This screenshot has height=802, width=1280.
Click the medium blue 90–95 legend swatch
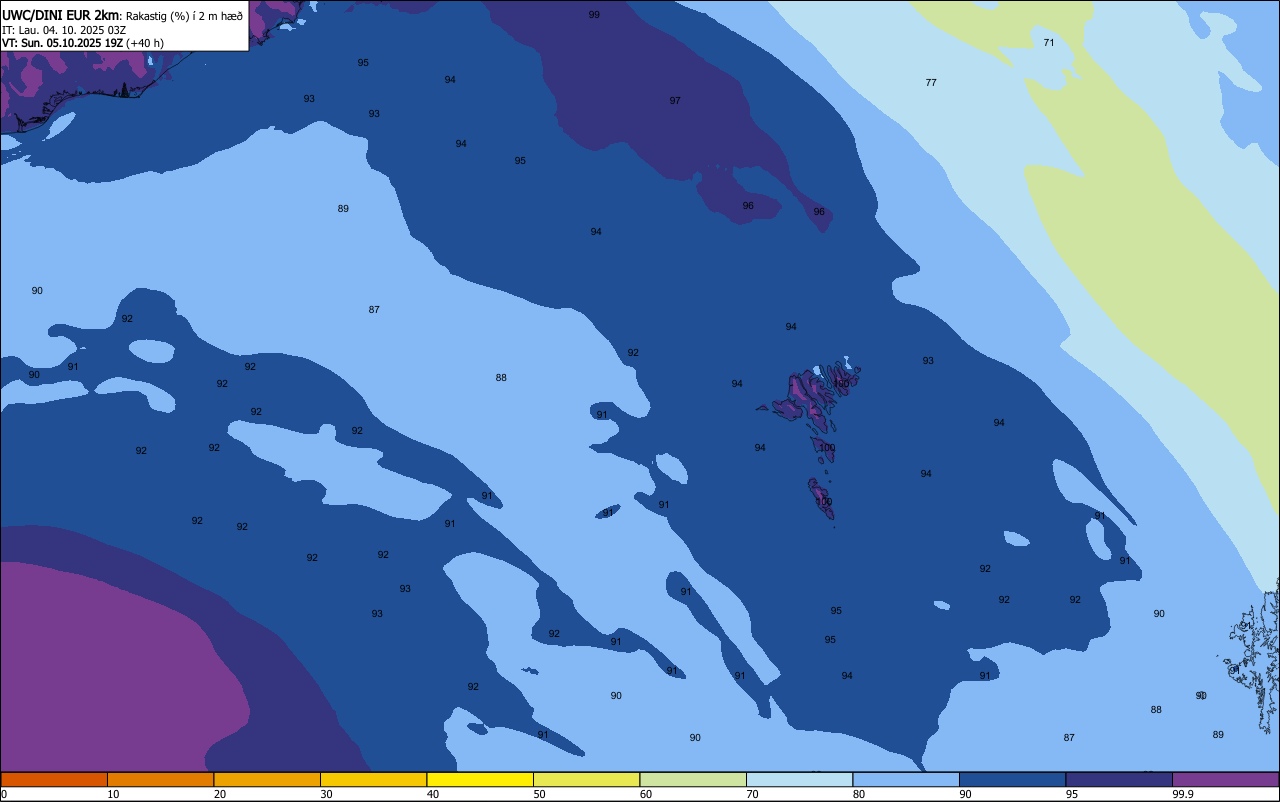(x=1012, y=779)
